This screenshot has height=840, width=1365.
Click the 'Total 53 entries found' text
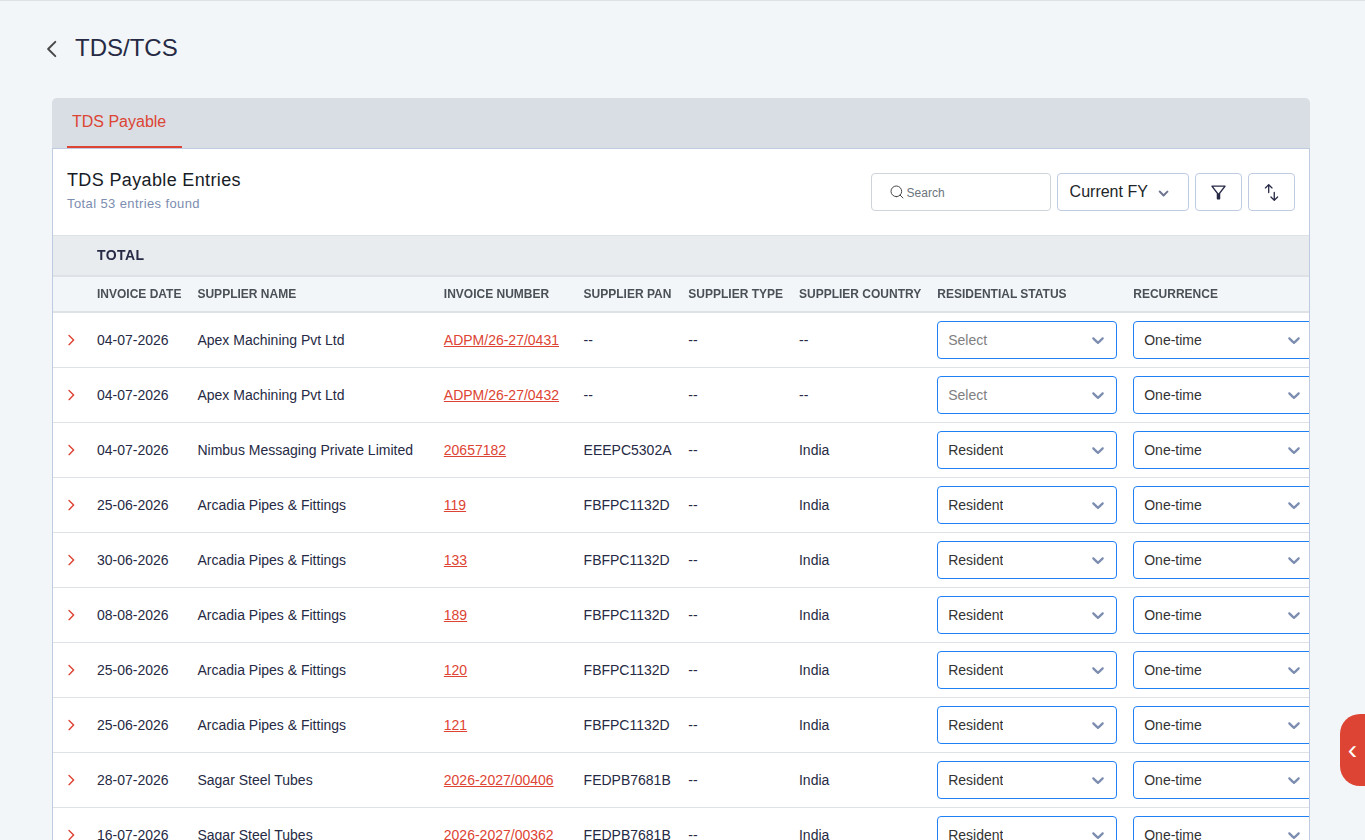tap(133, 204)
